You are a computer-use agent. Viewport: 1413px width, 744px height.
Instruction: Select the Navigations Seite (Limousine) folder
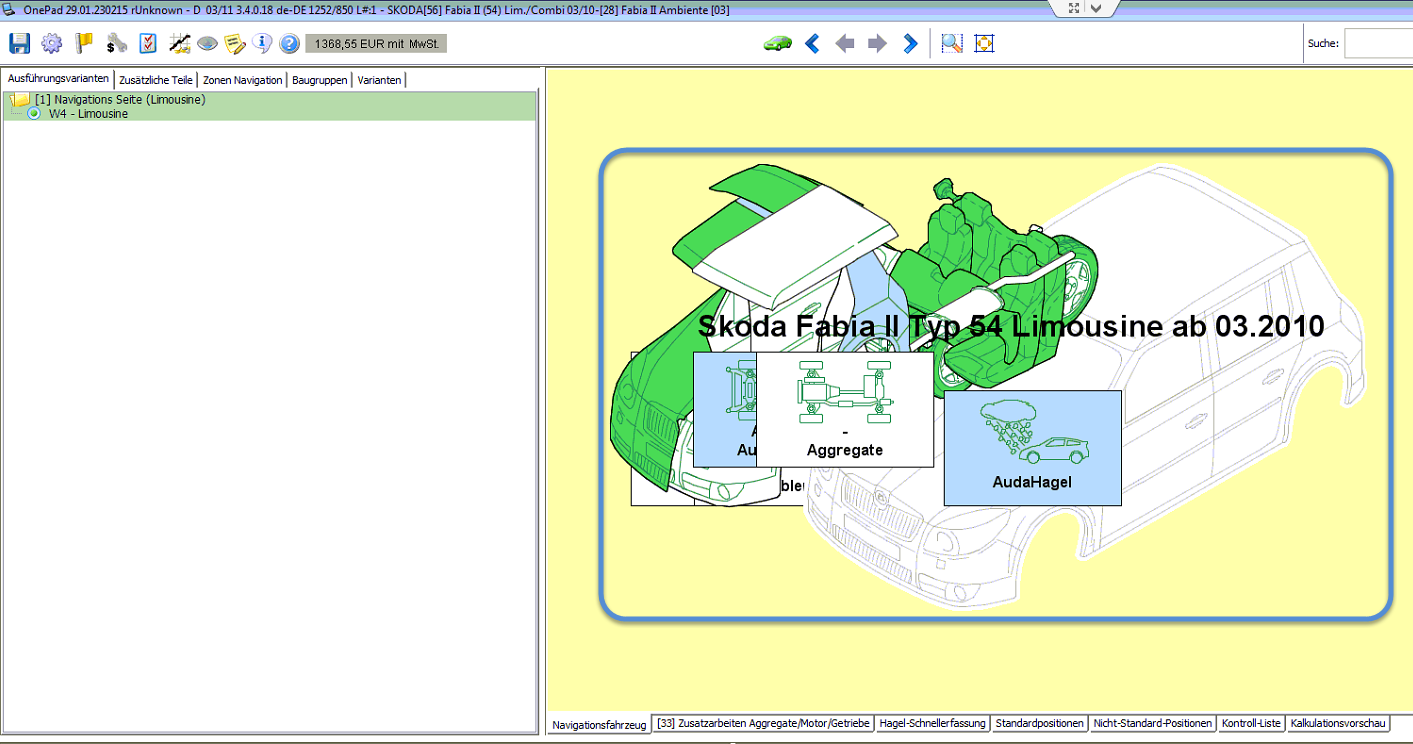(120, 100)
